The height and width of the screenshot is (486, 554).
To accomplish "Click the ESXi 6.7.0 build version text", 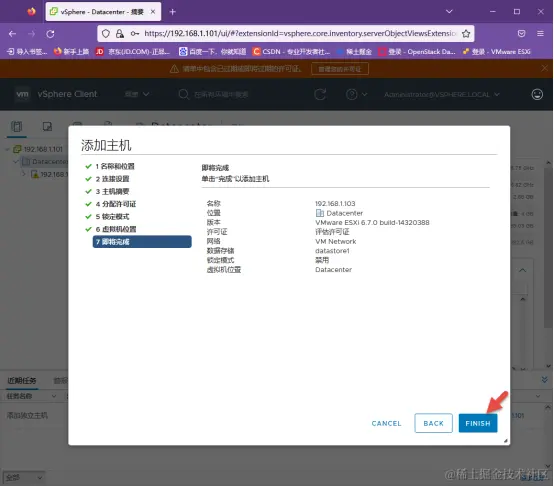I will [x=372, y=223].
